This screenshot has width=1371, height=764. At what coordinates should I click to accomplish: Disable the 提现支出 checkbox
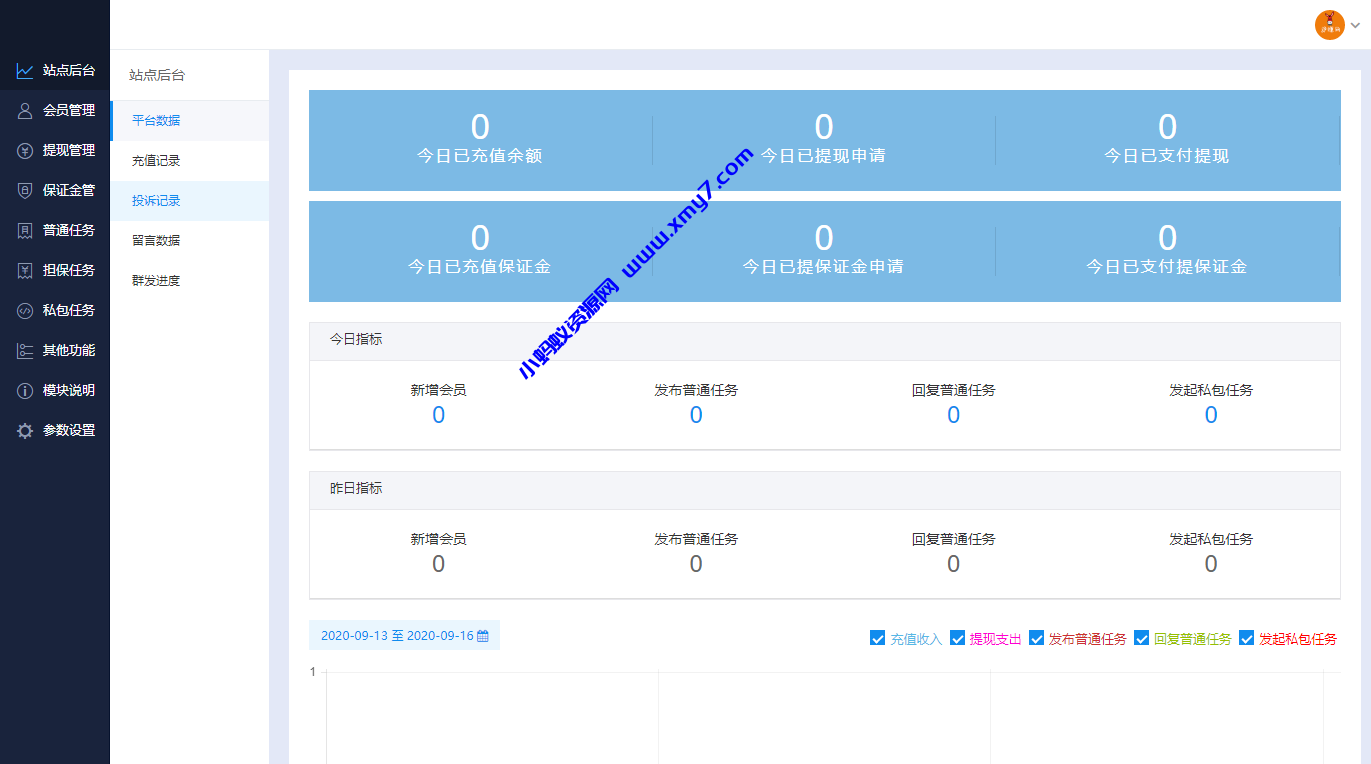pyautogui.click(x=957, y=637)
